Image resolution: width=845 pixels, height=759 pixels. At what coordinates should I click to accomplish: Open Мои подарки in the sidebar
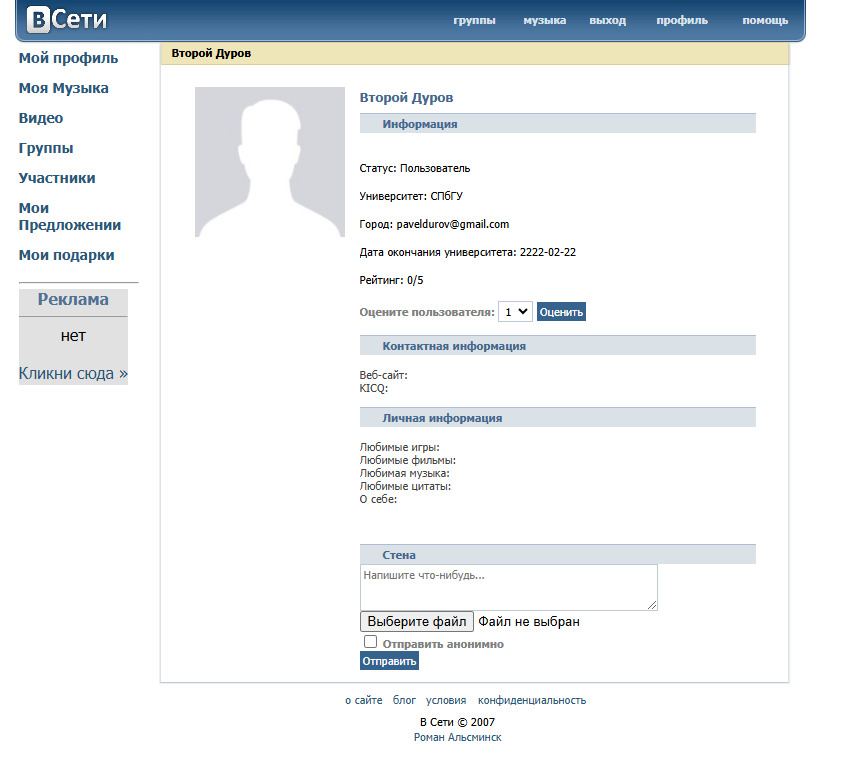[67, 255]
